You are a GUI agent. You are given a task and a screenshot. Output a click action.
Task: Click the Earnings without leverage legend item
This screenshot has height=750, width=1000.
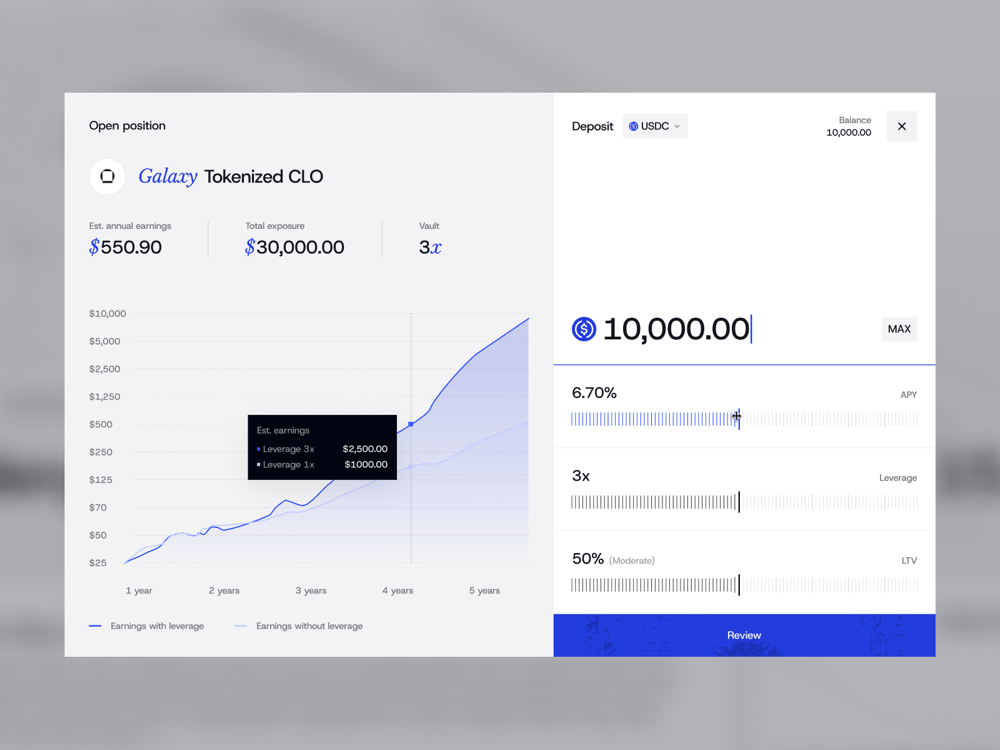pyautogui.click(x=298, y=626)
